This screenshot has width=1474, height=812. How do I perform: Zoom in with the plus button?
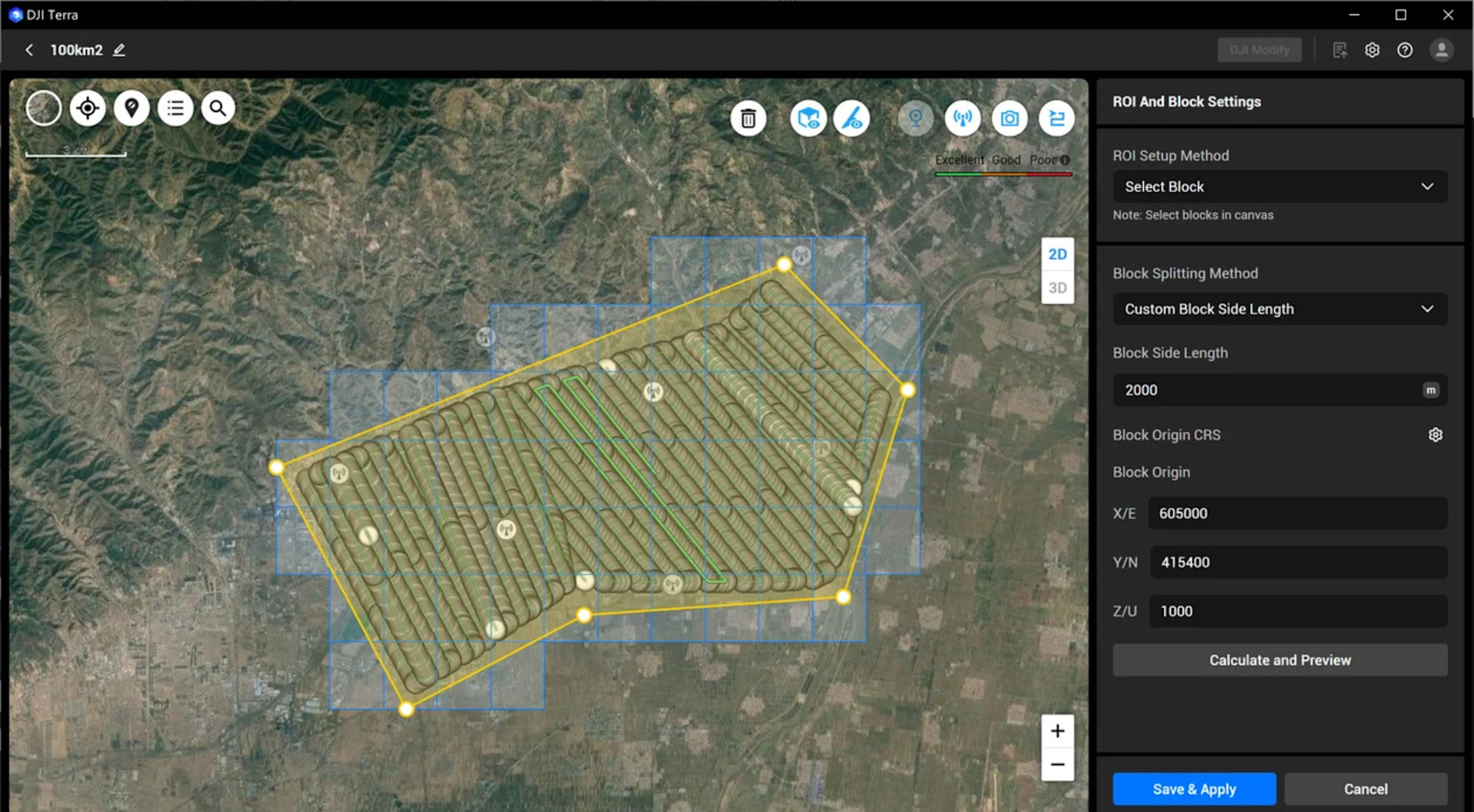[1057, 731]
